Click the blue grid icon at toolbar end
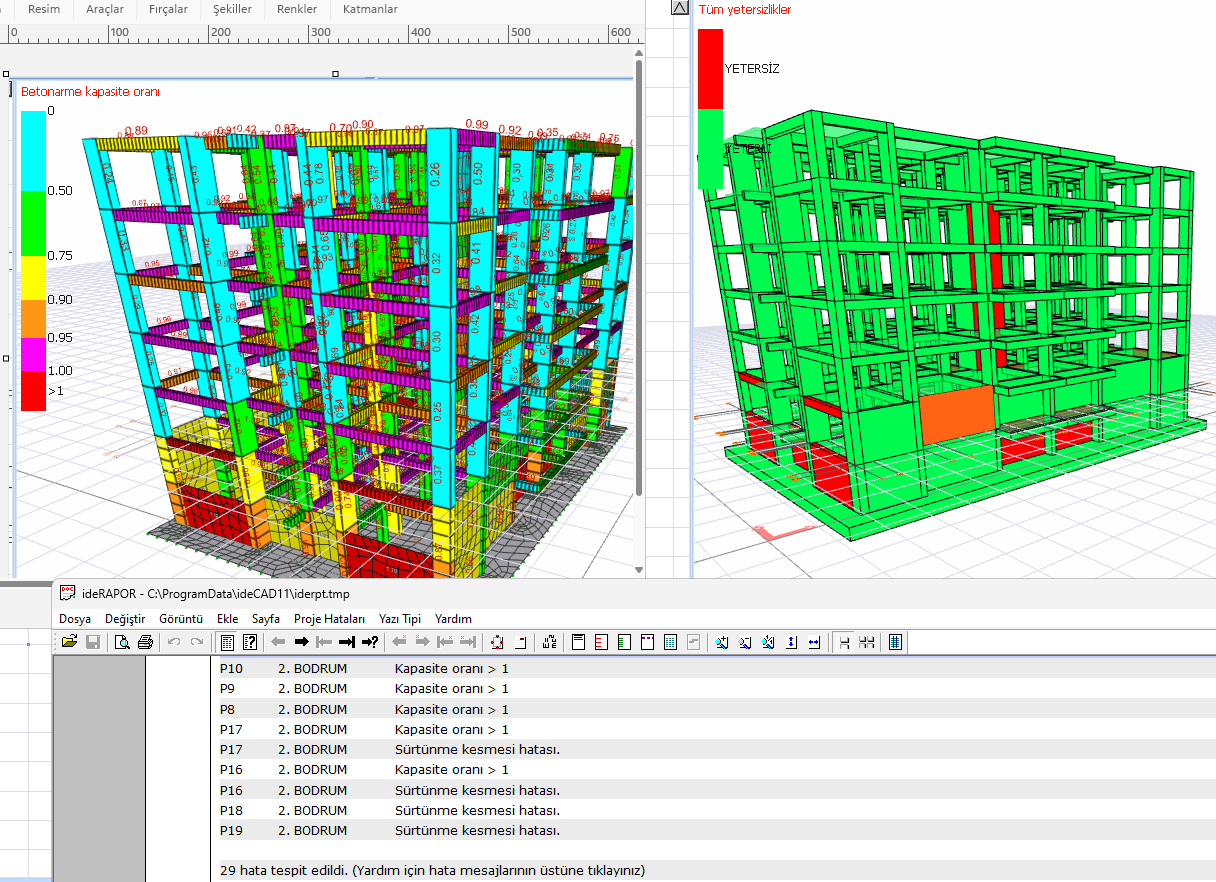1216x882 pixels. coord(895,642)
